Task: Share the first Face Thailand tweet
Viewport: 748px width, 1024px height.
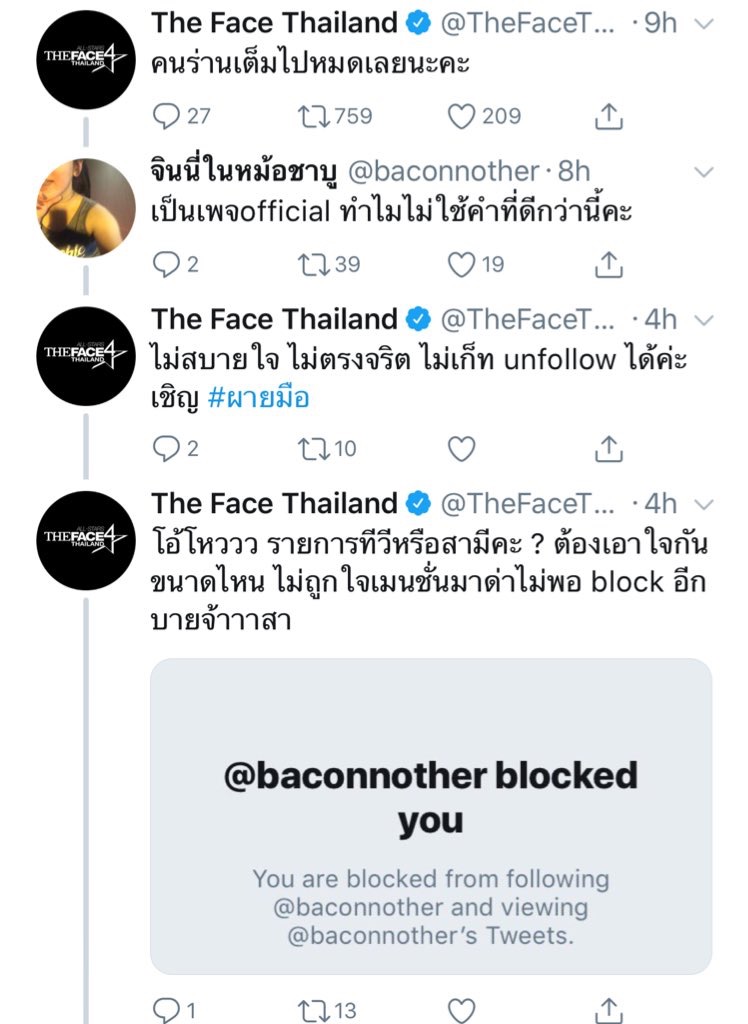Action: pos(608,117)
